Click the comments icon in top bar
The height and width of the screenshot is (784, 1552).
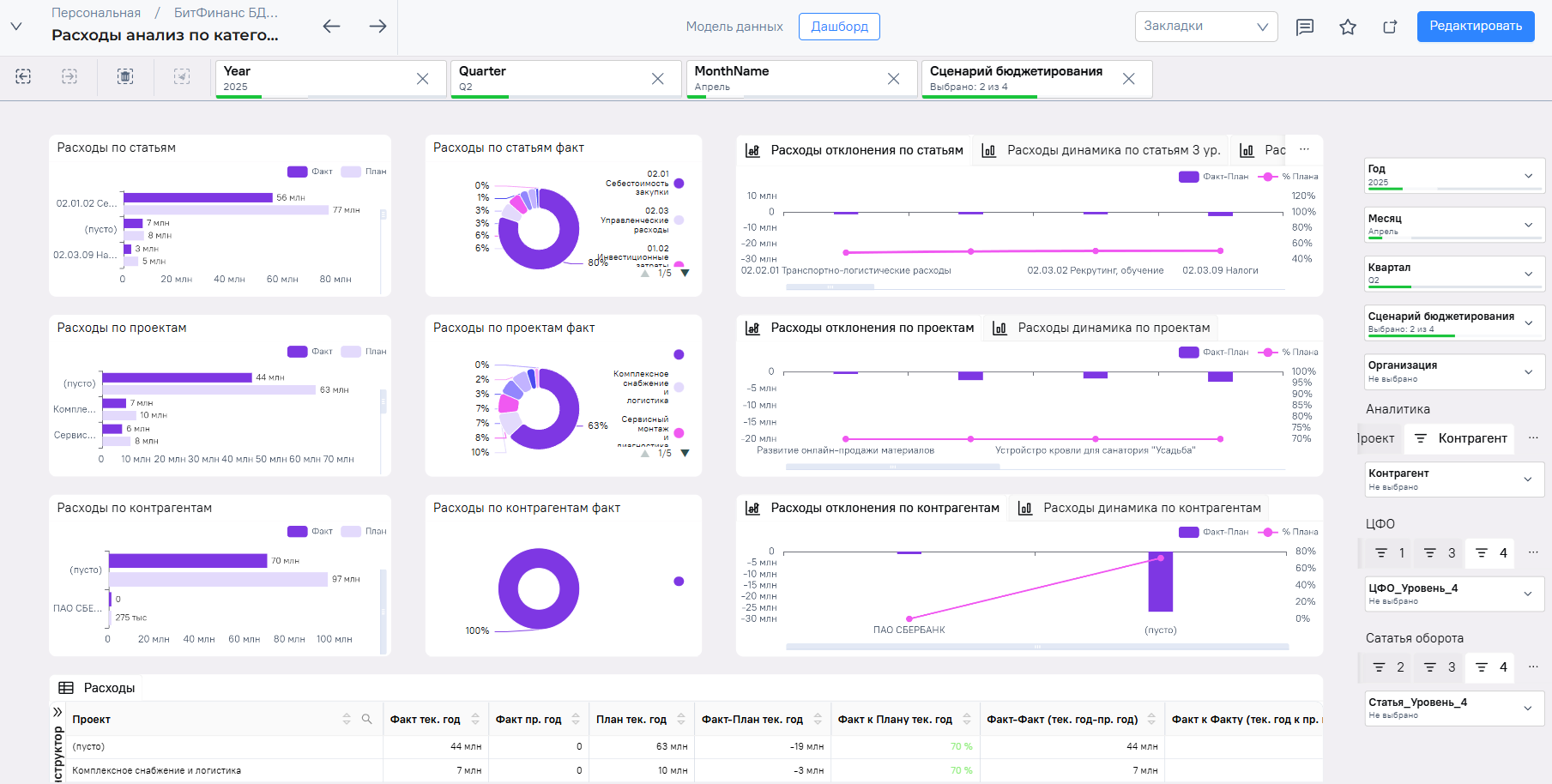[1304, 27]
